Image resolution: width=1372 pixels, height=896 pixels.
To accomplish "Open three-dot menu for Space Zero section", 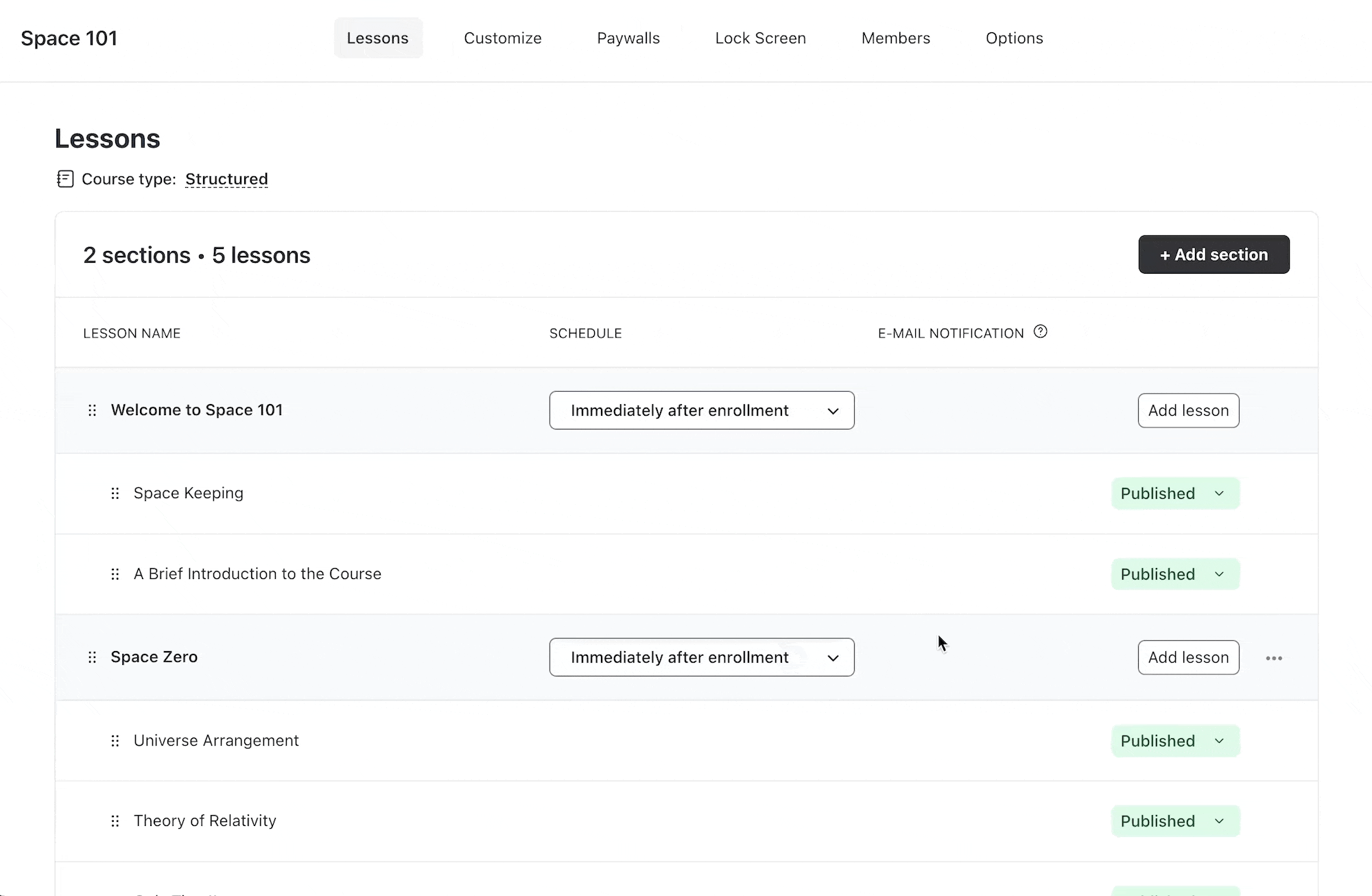I will pos(1274,658).
